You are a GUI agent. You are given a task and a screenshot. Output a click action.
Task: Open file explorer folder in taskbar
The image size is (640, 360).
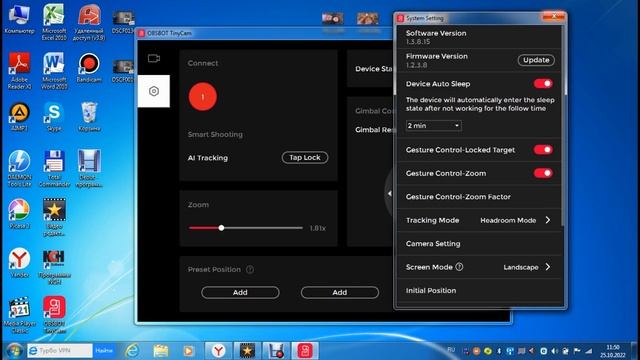click(x=160, y=351)
